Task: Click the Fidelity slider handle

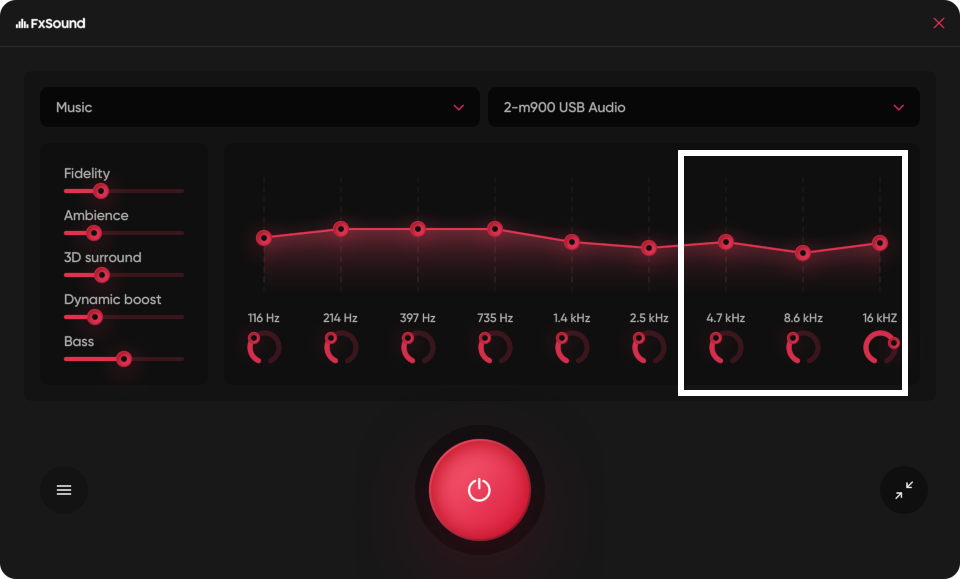Action: point(100,191)
